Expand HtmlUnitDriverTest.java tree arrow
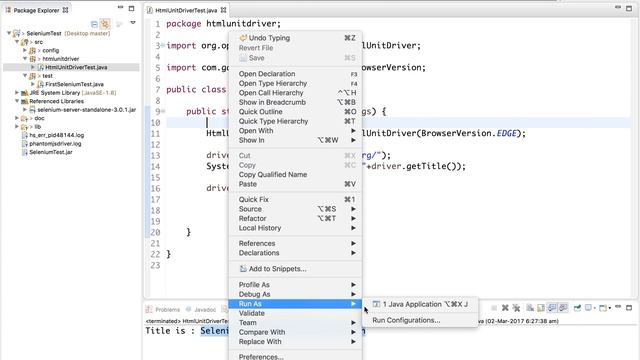 pos(33,67)
